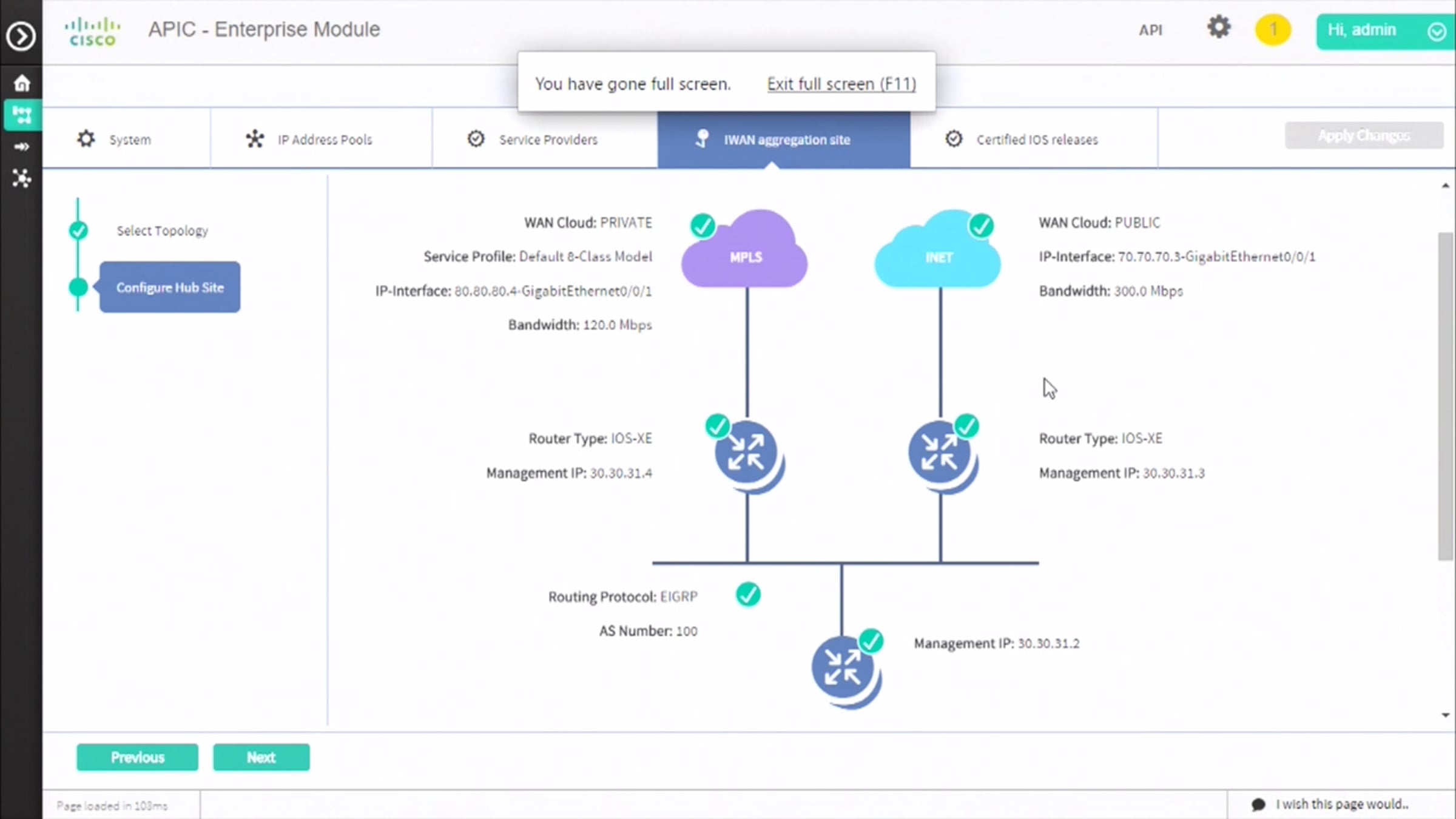Click the vertical scrollbar thumb
Screen dimensions: 1456x819
[1446, 396]
